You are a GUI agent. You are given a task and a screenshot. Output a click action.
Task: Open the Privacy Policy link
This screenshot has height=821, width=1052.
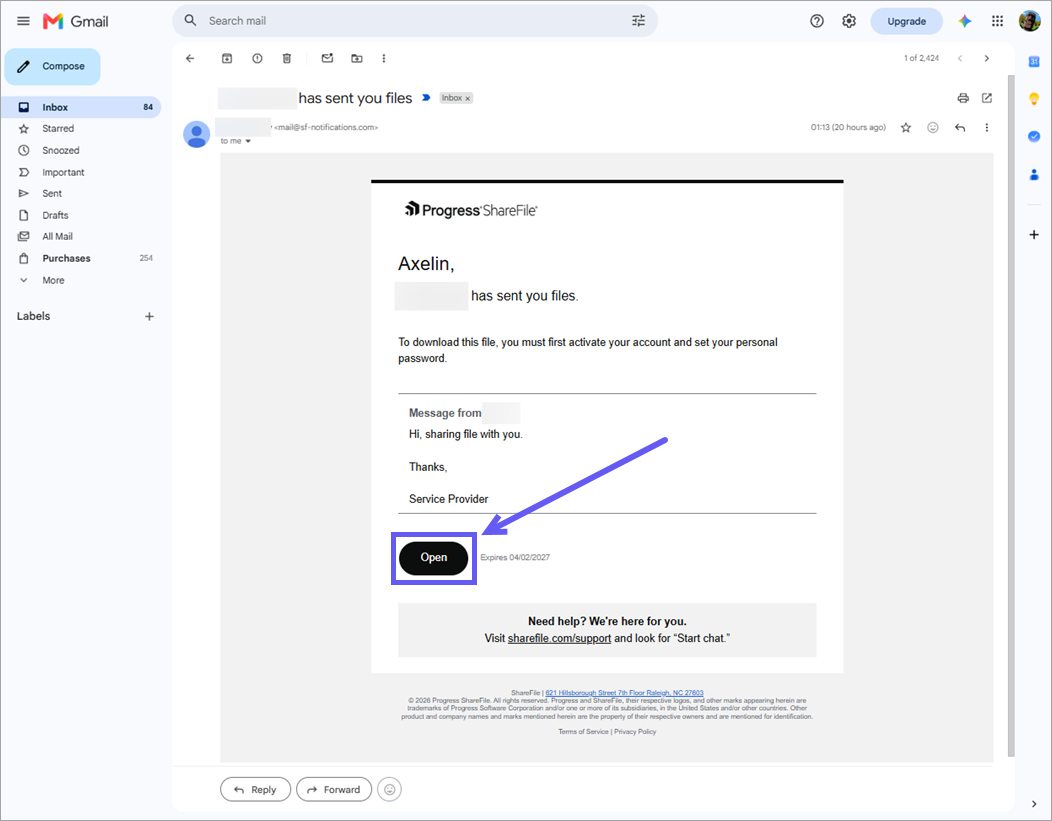pos(635,732)
